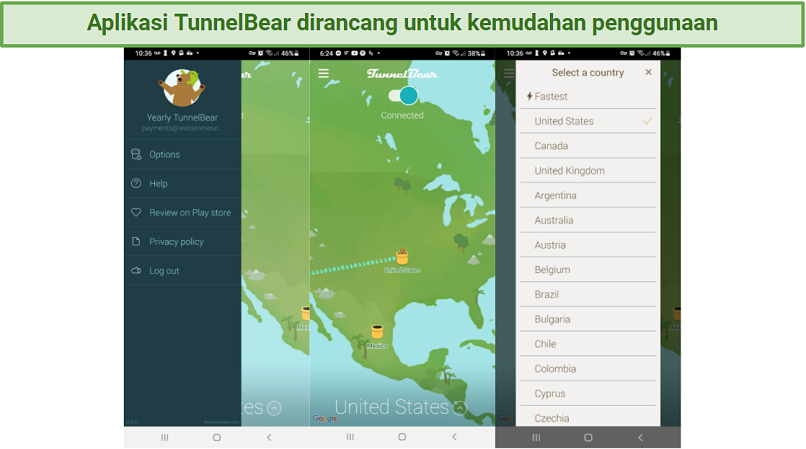Tap Android home button on right phone
Image resolution: width=806 pixels, height=449 pixels.
tap(588, 437)
